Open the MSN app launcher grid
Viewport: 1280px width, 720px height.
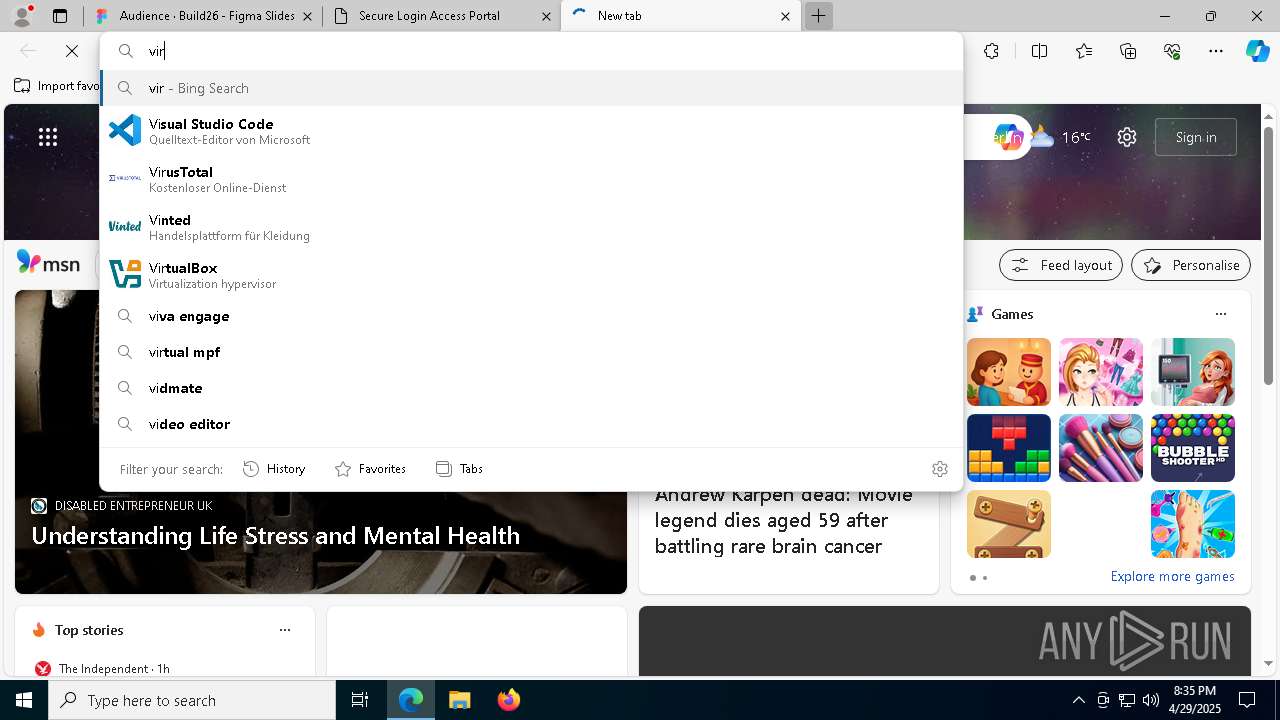(x=48, y=137)
